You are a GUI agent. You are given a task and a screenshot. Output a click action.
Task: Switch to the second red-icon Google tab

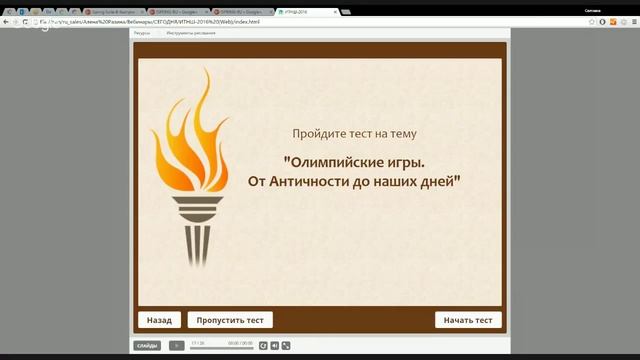(x=178, y=12)
